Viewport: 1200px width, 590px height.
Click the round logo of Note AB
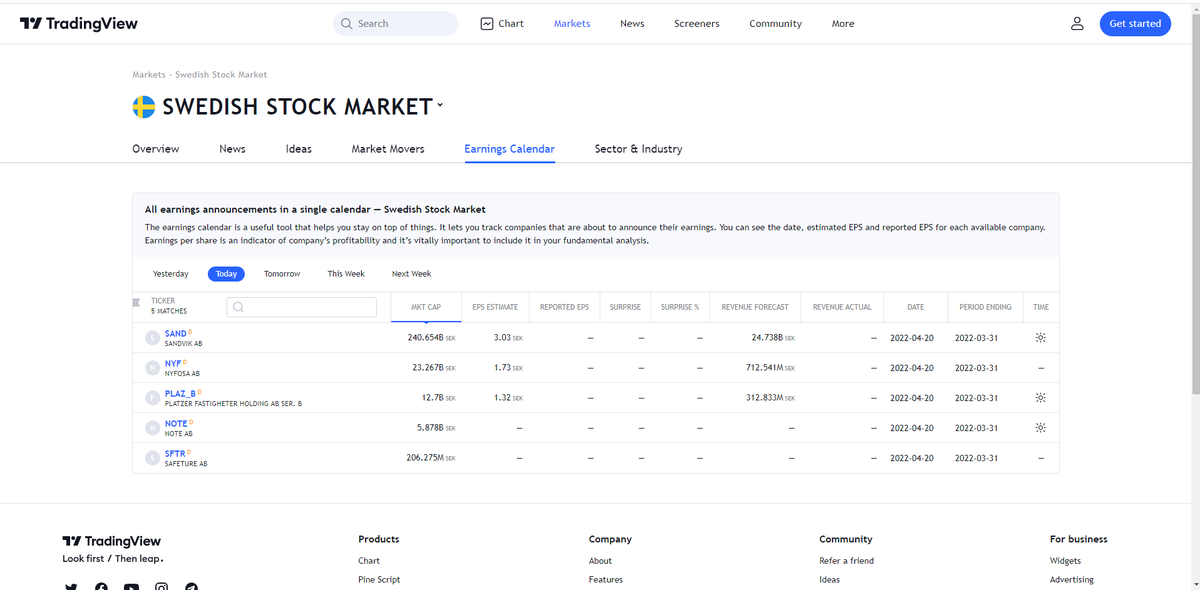(153, 428)
